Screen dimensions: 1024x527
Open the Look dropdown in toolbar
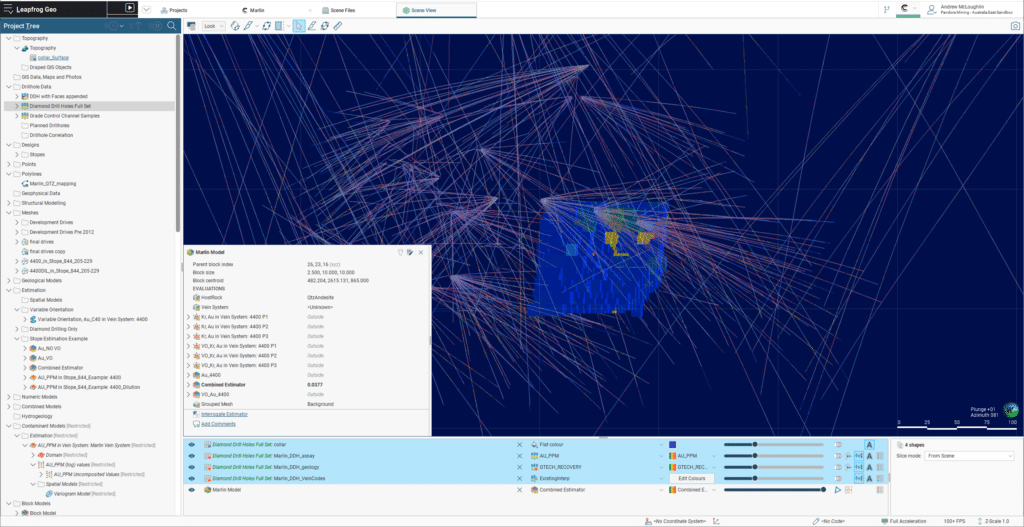pos(212,25)
